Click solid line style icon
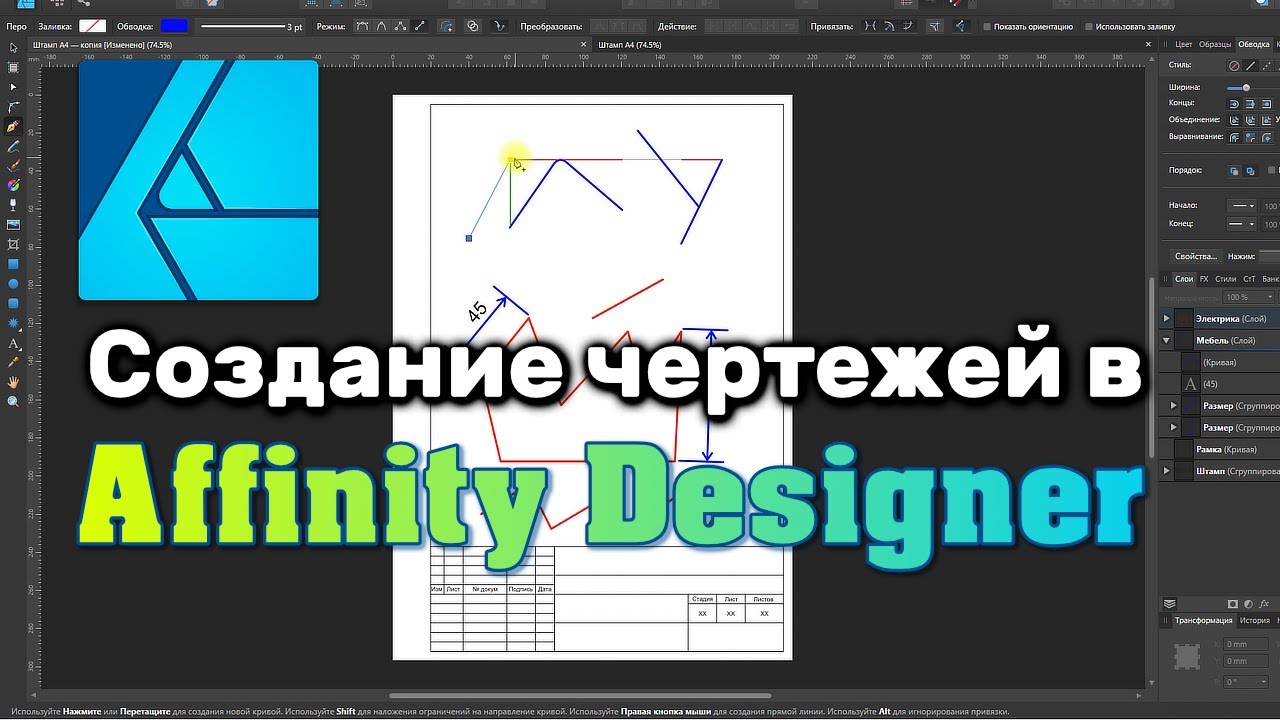This screenshot has height=720, width=1280. pyautogui.click(x=1250, y=65)
